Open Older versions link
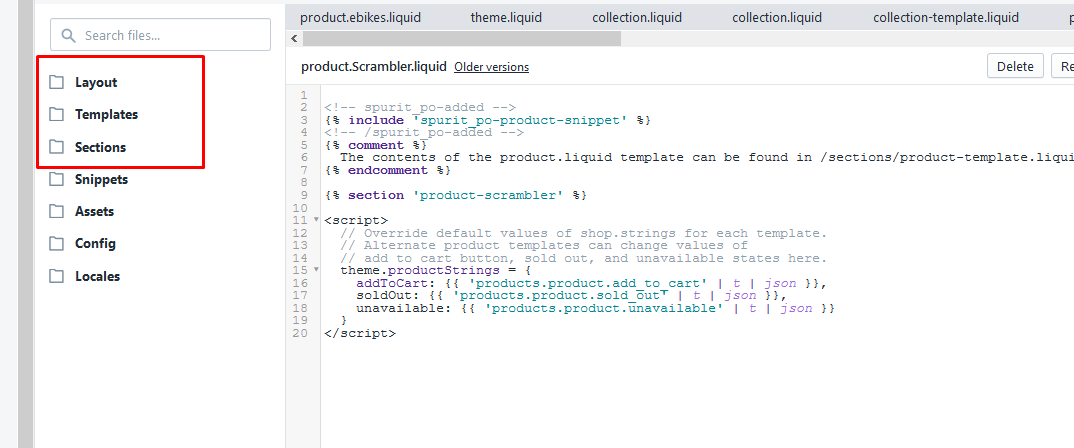Viewport: 1074px width, 448px height. 492,67
